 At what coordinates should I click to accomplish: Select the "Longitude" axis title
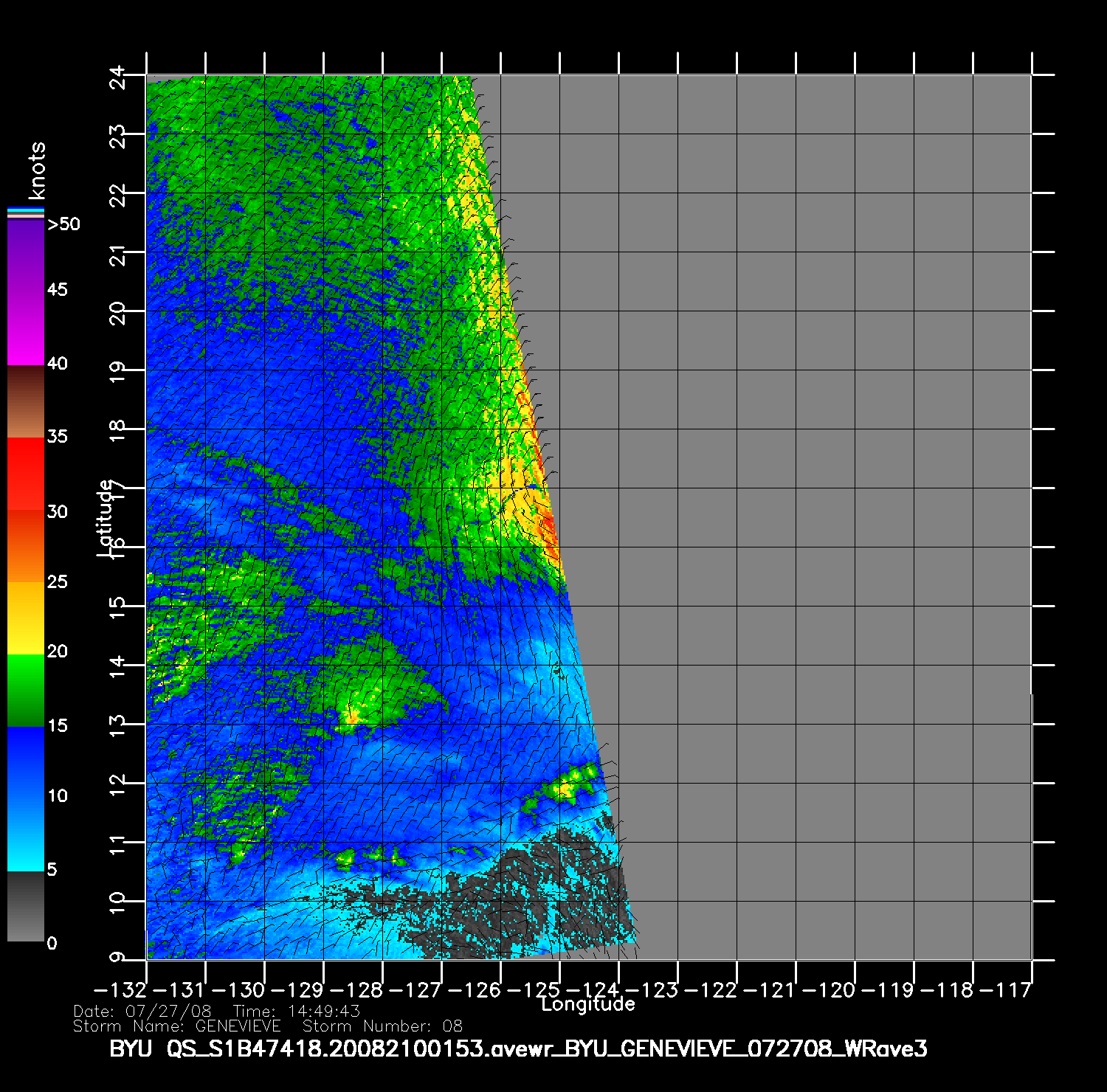(587, 1004)
